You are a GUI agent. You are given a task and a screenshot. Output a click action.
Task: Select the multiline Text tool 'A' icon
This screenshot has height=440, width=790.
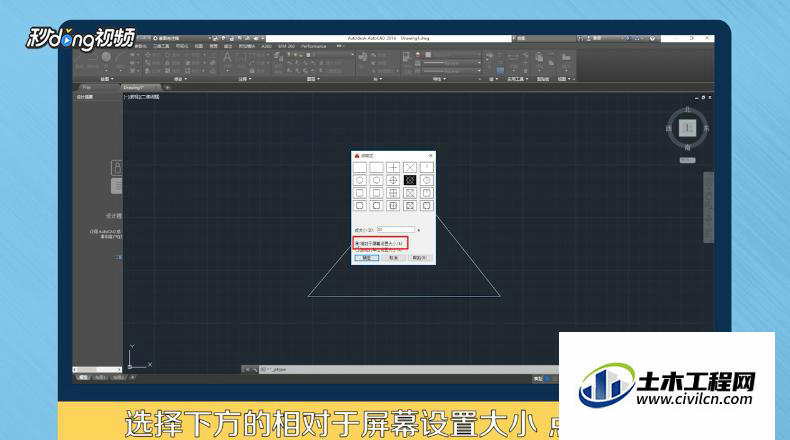pyautogui.click(x=227, y=58)
